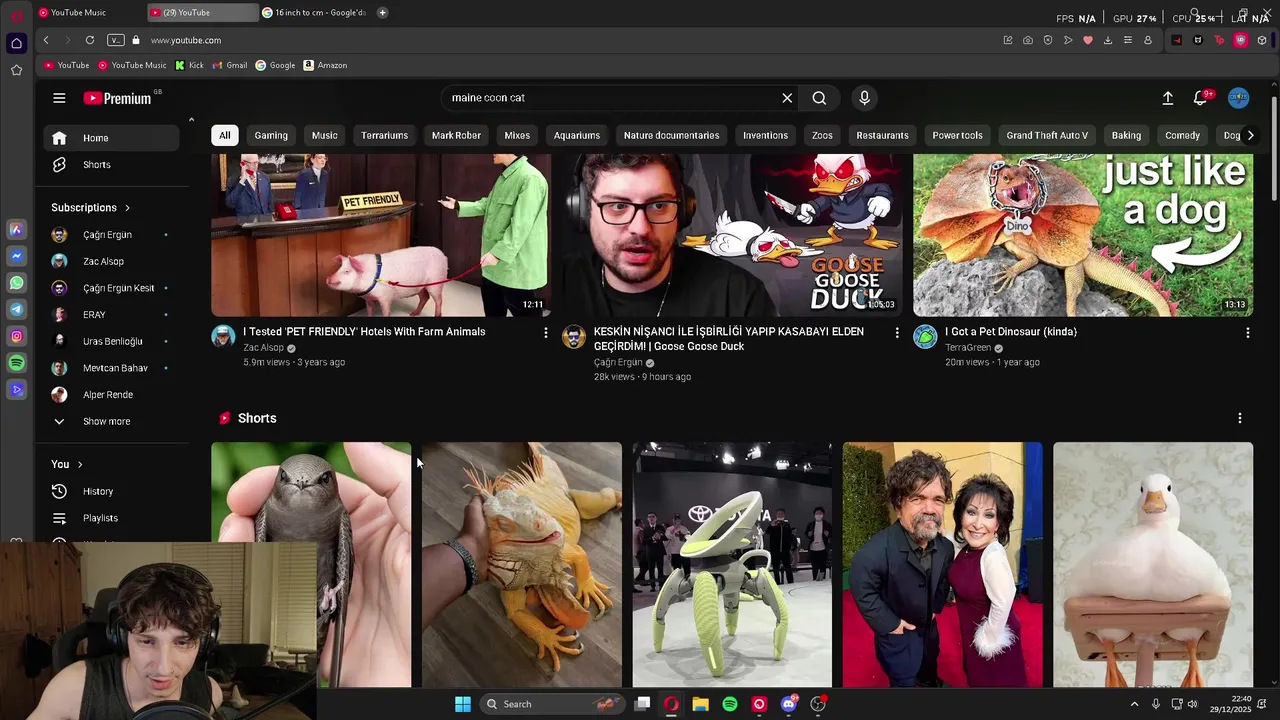Open Shorts in the sidebar
Viewport: 1280px width, 720px height.
pyautogui.click(x=112, y=164)
